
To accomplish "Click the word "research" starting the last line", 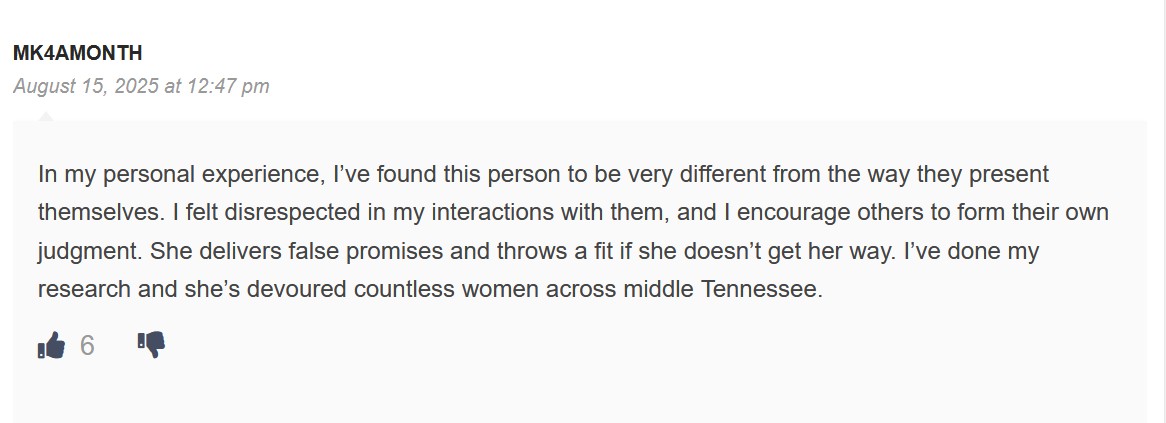I will click(84, 289).
